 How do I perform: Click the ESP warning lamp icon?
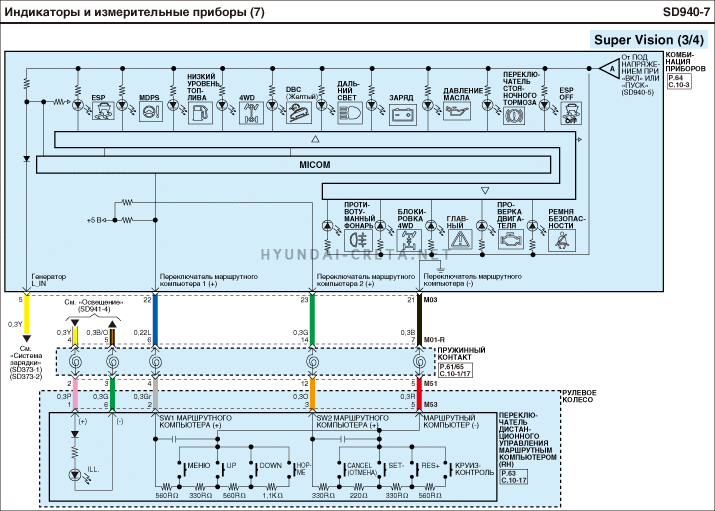[104, 111]
